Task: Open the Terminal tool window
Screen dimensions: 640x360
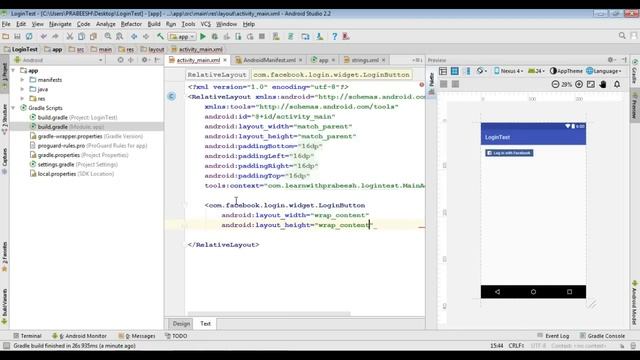Action: tap(27, 336)
